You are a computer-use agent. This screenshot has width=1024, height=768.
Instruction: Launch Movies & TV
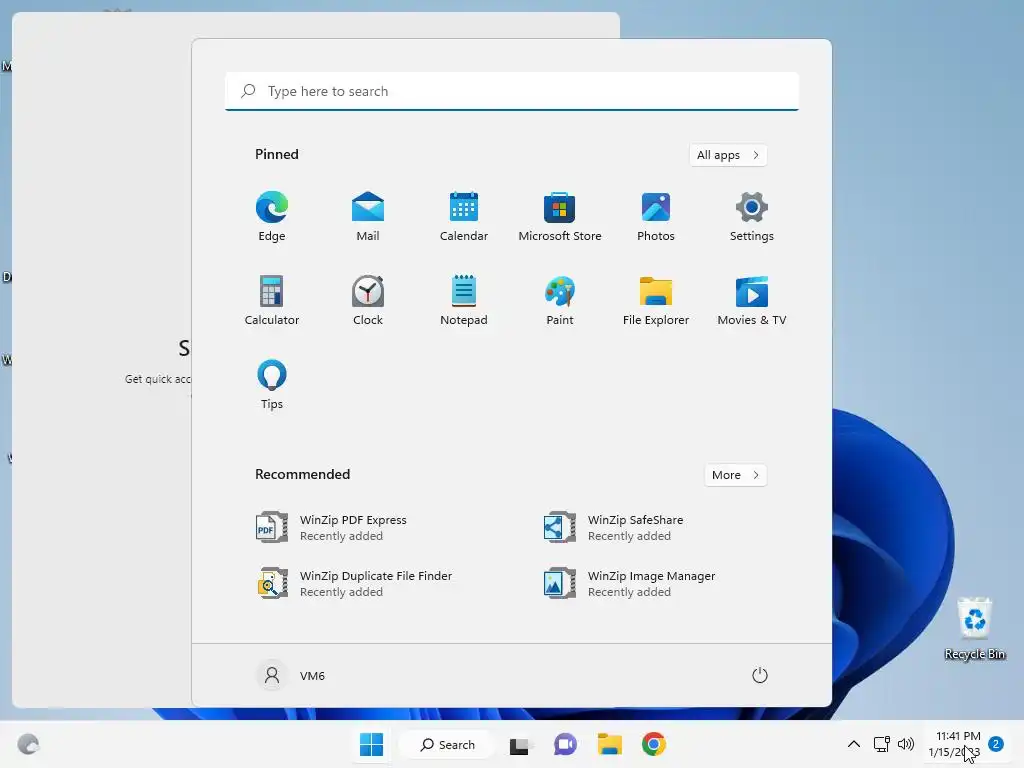752,300
